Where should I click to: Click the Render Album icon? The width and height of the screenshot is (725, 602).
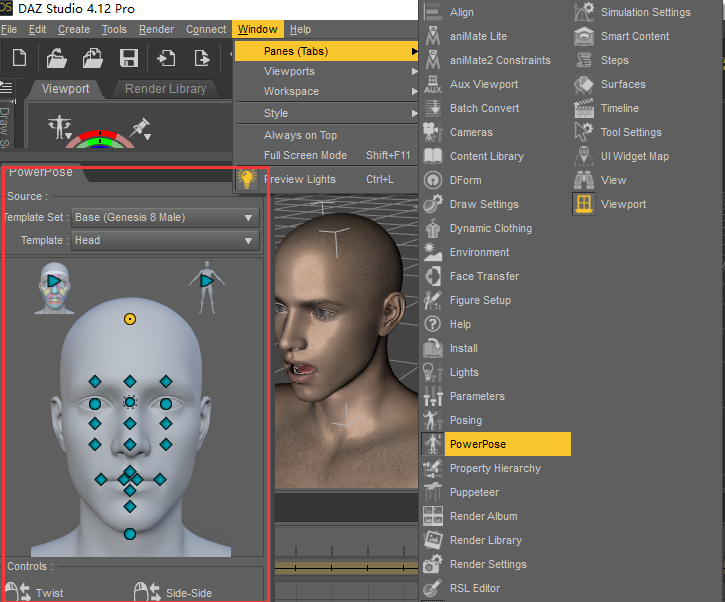tap(433, 516)
